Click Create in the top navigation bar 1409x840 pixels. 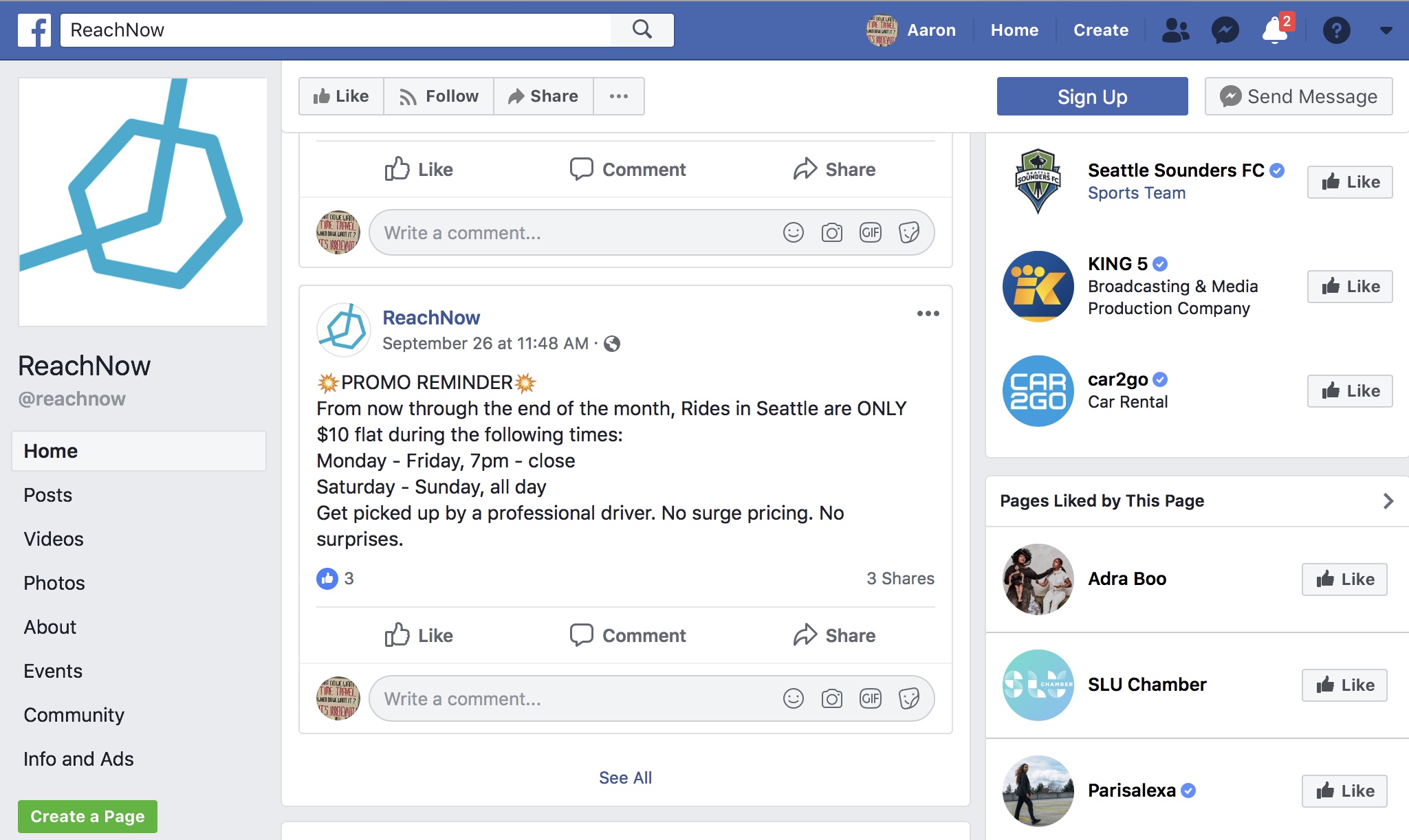tap(1101, 30)
